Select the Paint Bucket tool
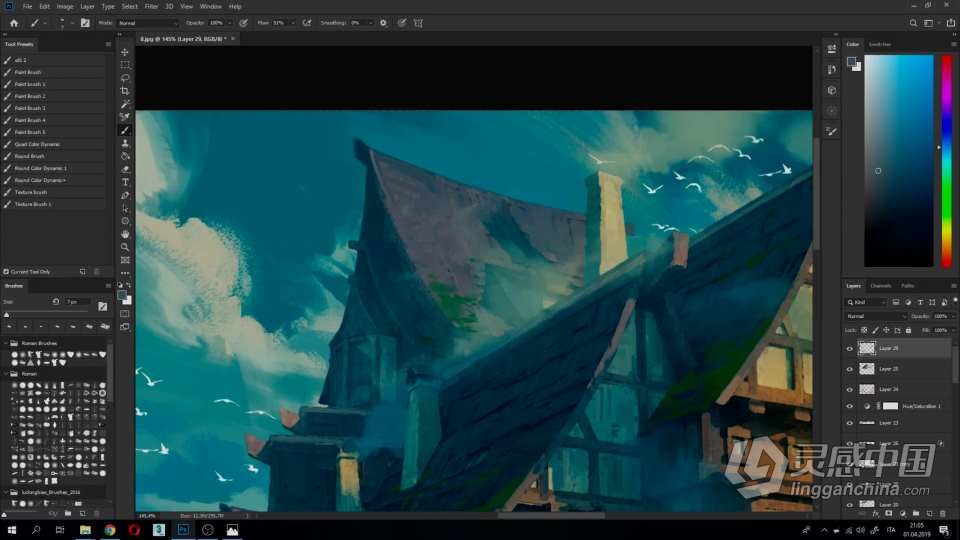960x540 pixels. click(125, 156)
